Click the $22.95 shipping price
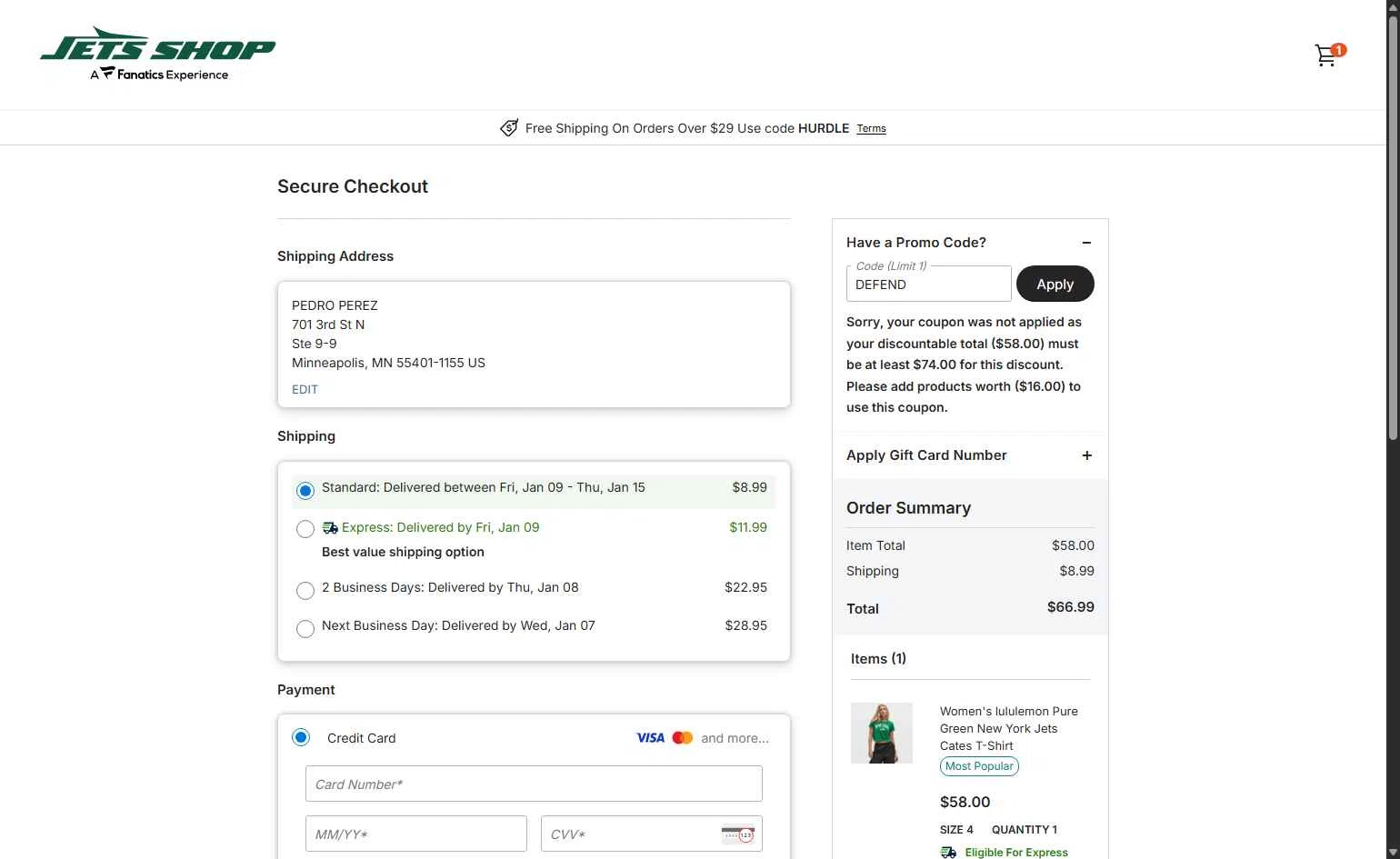1400x859 pixels. 745,587
